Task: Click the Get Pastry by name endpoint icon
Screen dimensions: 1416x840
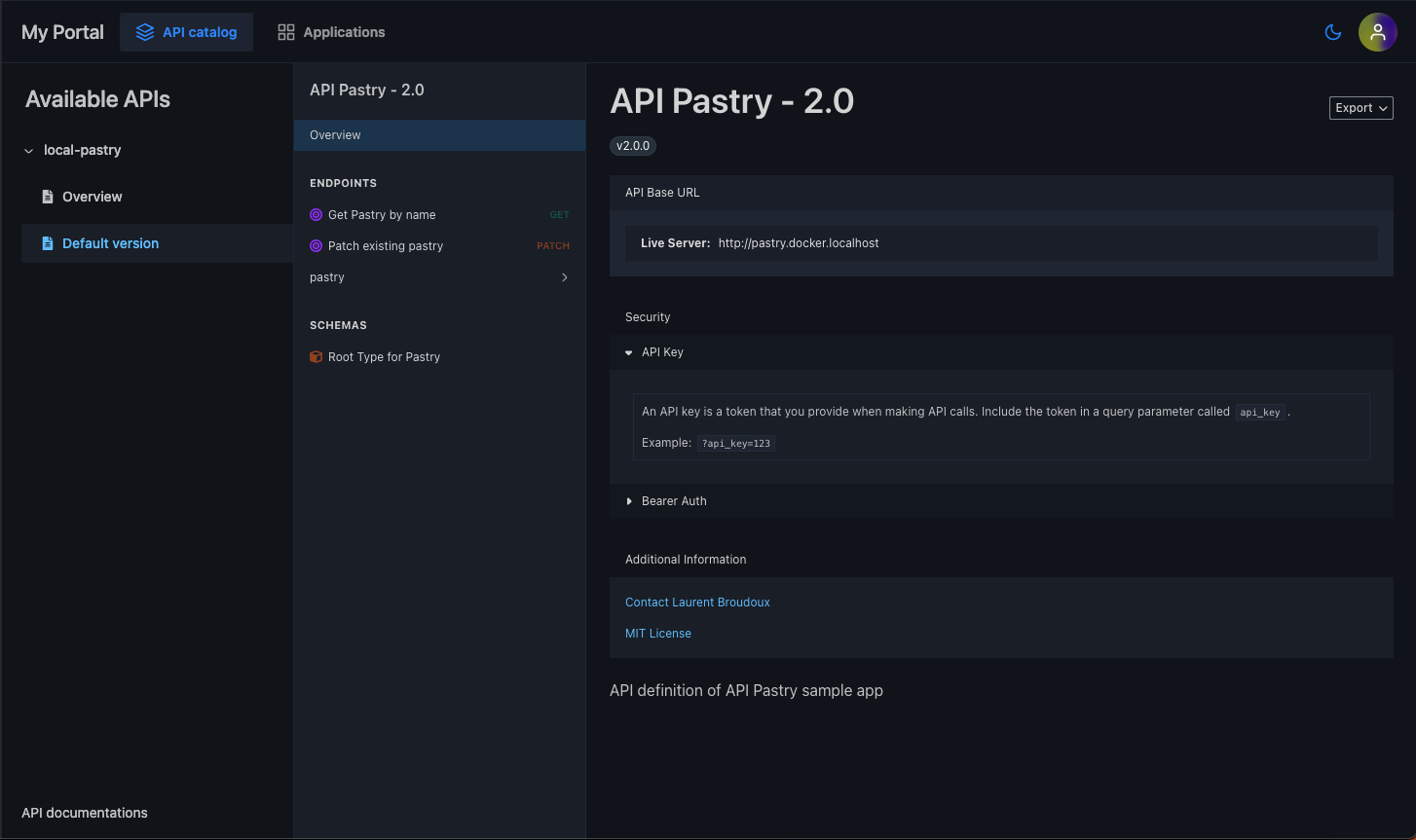Action: point(316,214)
